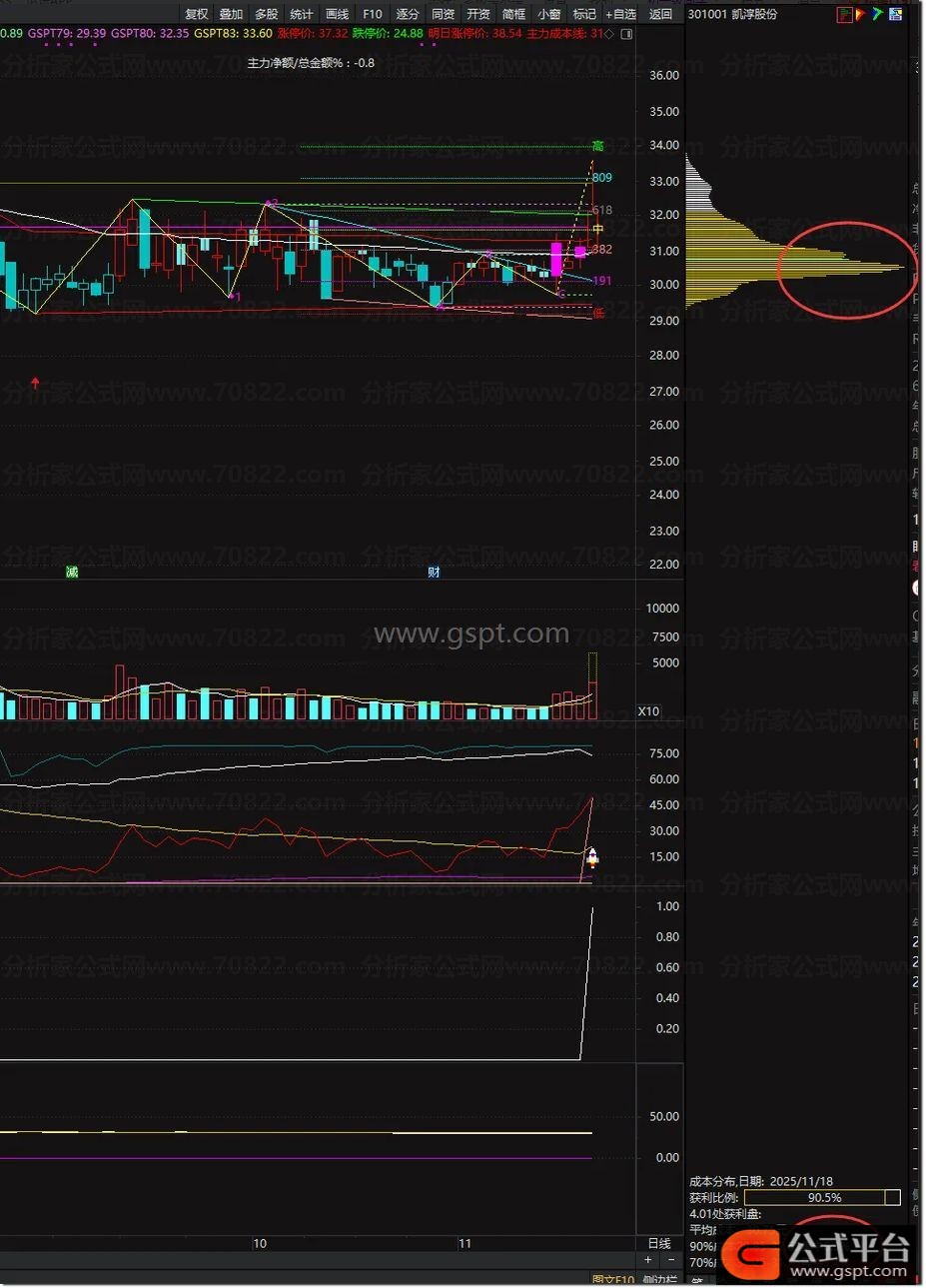Add stock via +自选 button
The width and height of the screenshot is (926, 1288).
[x=620, y=14]
